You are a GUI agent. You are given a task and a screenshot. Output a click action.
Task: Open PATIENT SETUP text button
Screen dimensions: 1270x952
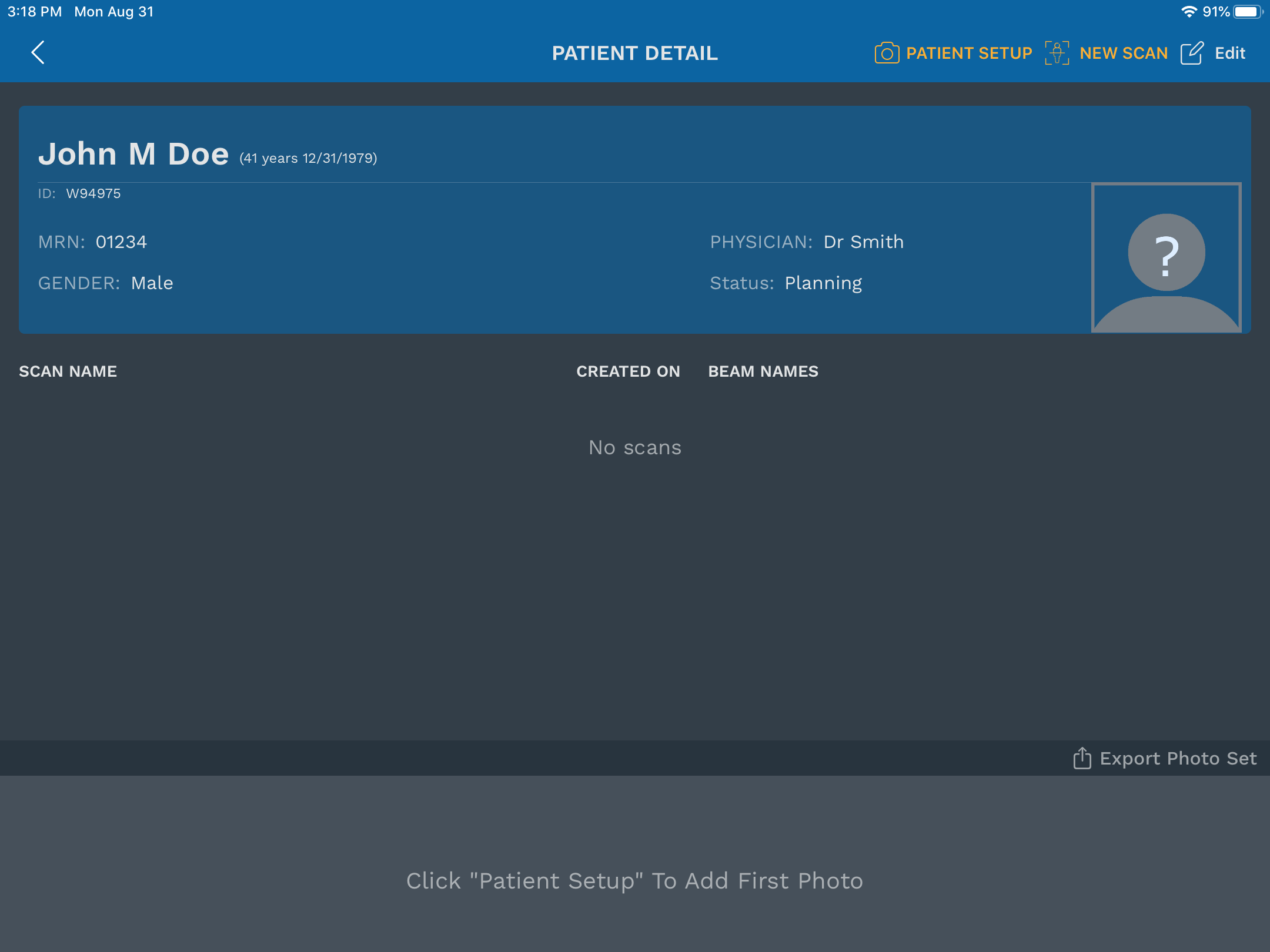[x=968, y=53]
